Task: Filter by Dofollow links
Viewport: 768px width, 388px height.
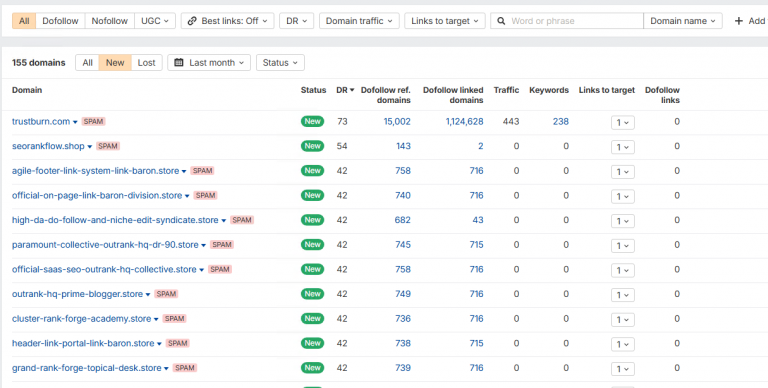Action: pyautogui.click(x=60, y=21)
